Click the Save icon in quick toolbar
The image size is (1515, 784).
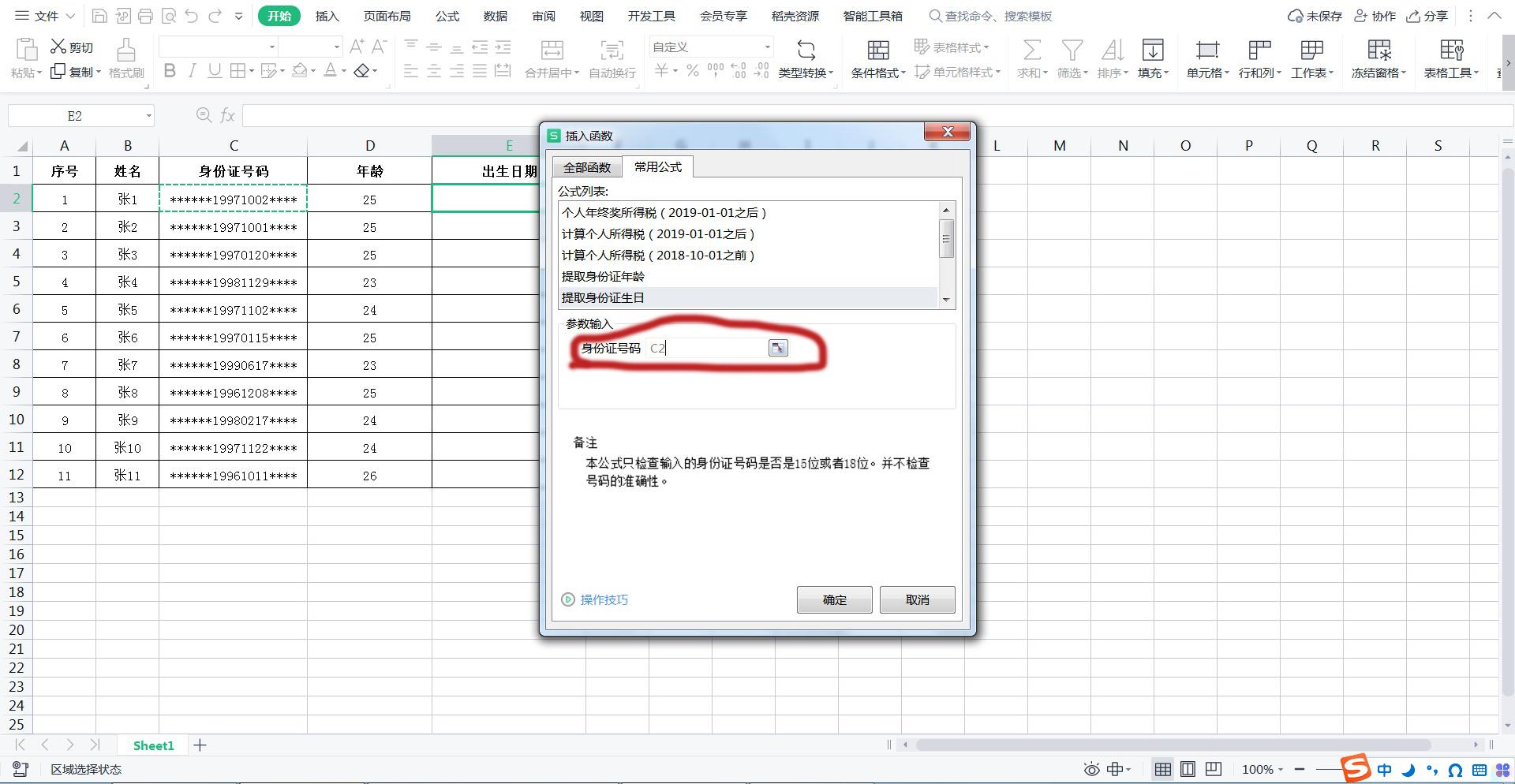coord(99,16)
